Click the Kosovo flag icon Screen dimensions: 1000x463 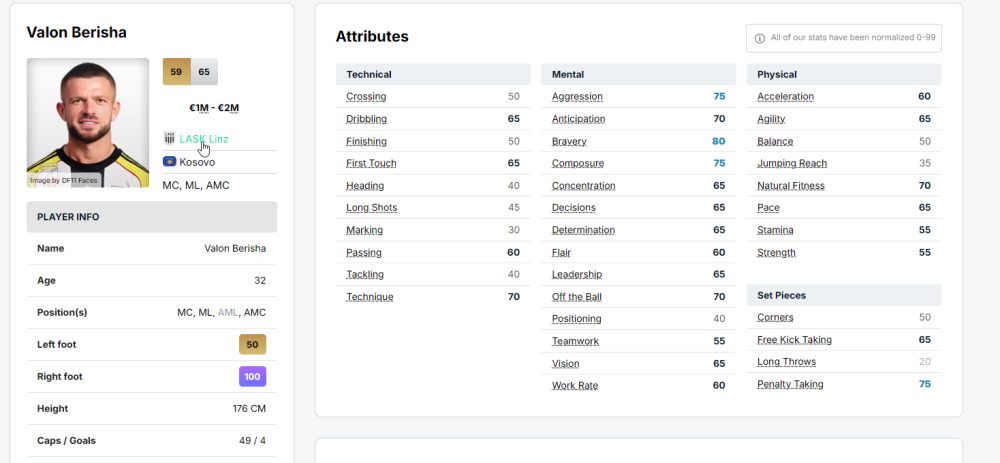[x=169, y=161]
